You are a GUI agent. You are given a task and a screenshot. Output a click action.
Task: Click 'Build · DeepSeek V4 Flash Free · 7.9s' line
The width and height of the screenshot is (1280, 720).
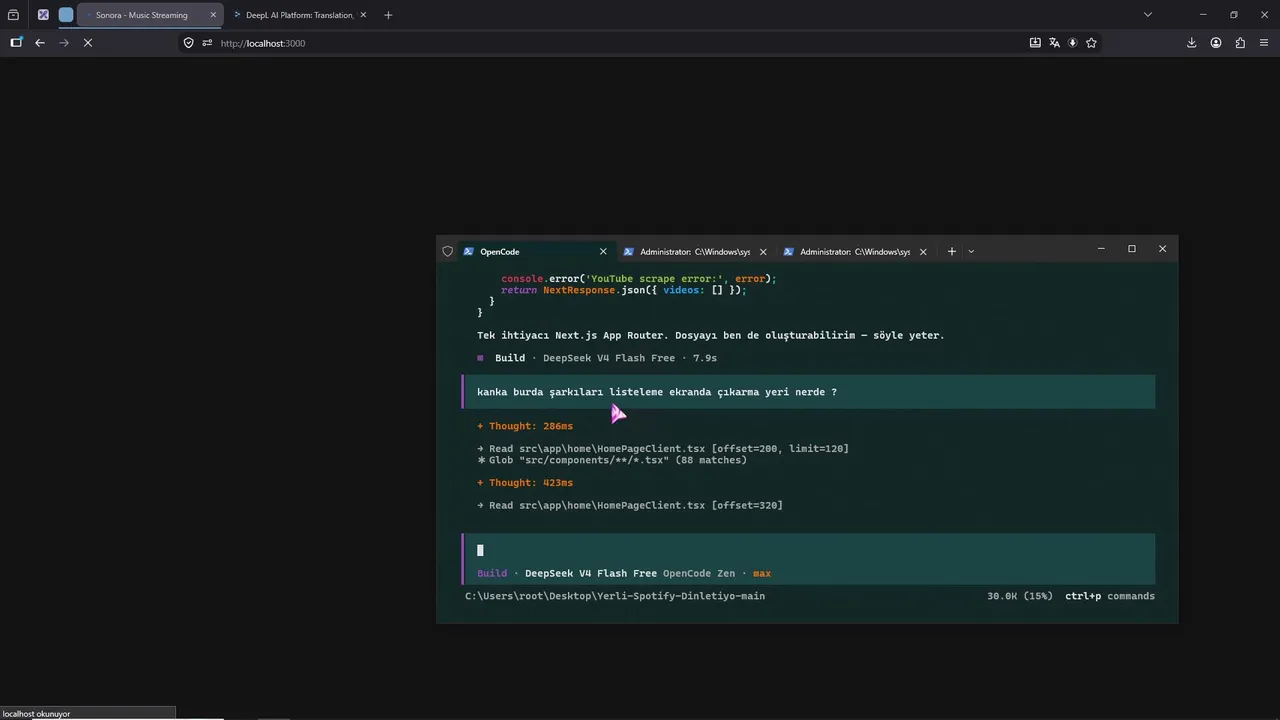[597, 358]
